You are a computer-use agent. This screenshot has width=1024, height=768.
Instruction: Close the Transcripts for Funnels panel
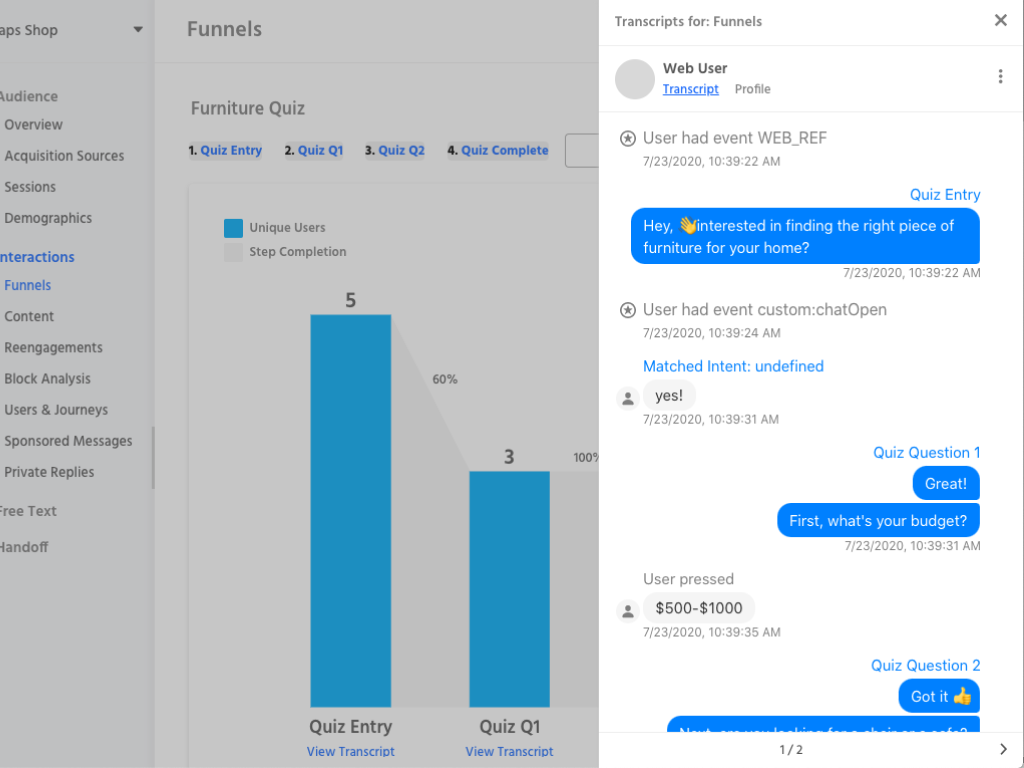pyautogui.click(x=1000, y=20)
